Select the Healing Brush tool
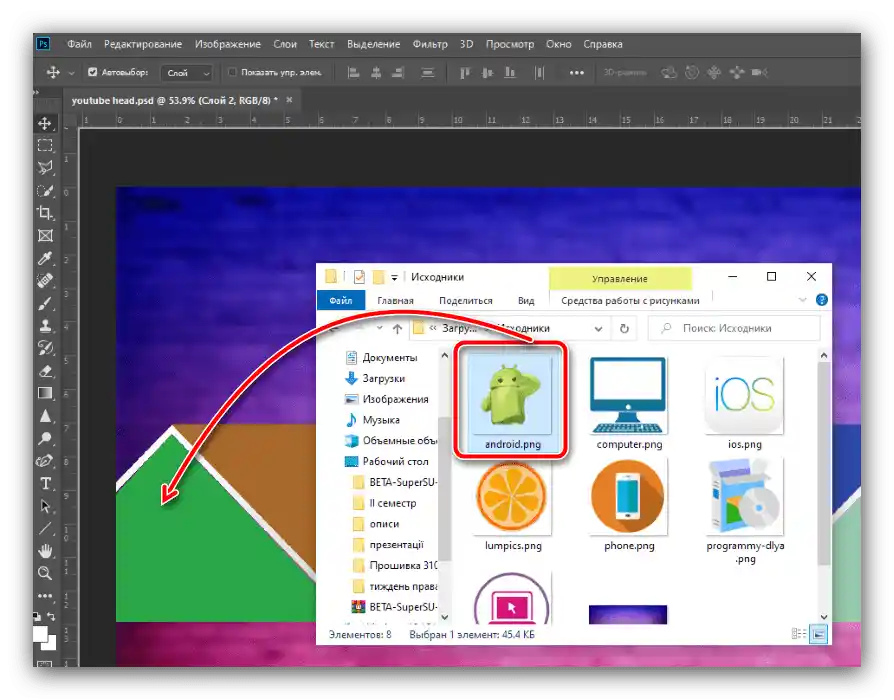Viewport: 894px width, 700px height. click(45, 281)
